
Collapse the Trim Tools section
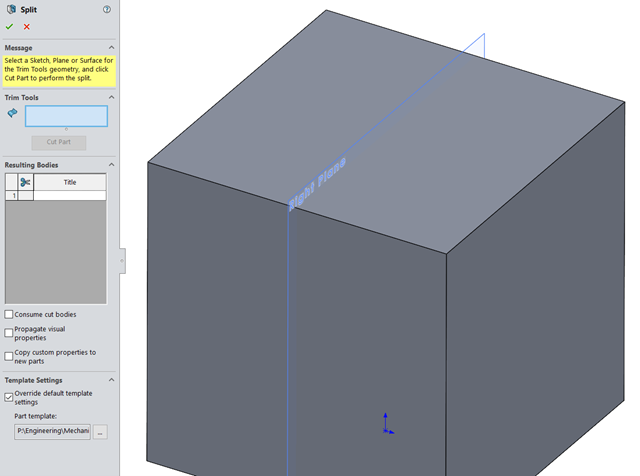111,98
